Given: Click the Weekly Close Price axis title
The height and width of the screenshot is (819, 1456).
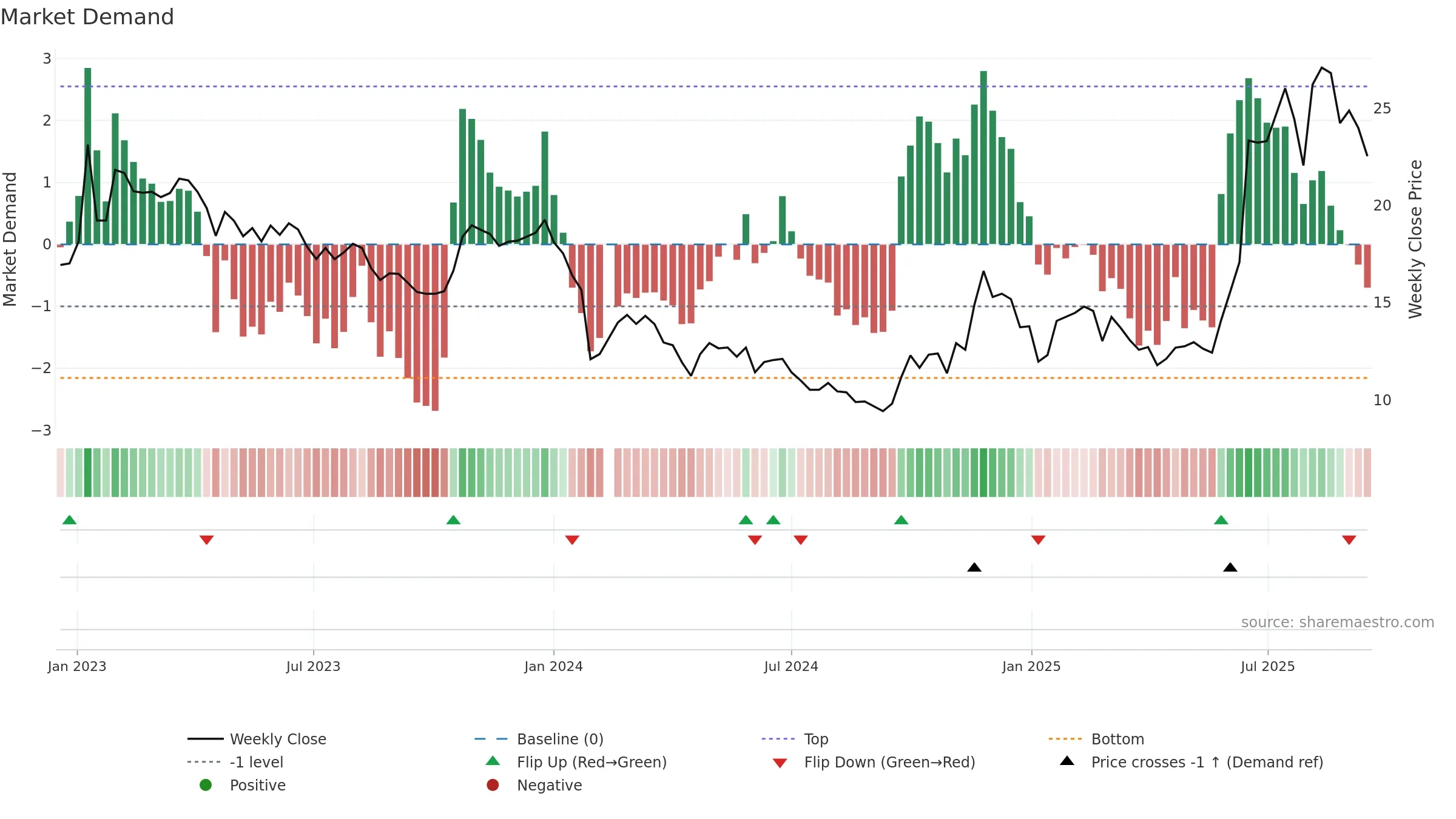Looking at the screenshot, I should click(x=1415, y=239).
